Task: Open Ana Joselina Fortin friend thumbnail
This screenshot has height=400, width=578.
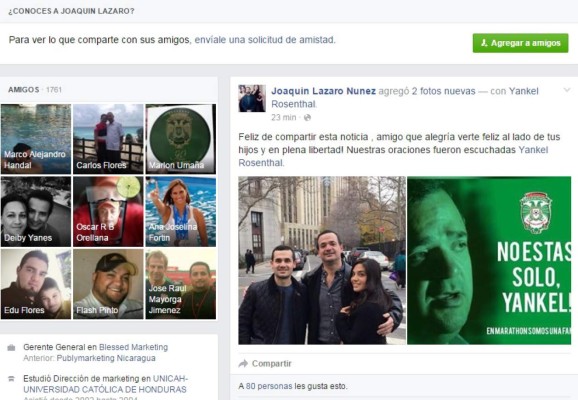Action: click(181, 211)
